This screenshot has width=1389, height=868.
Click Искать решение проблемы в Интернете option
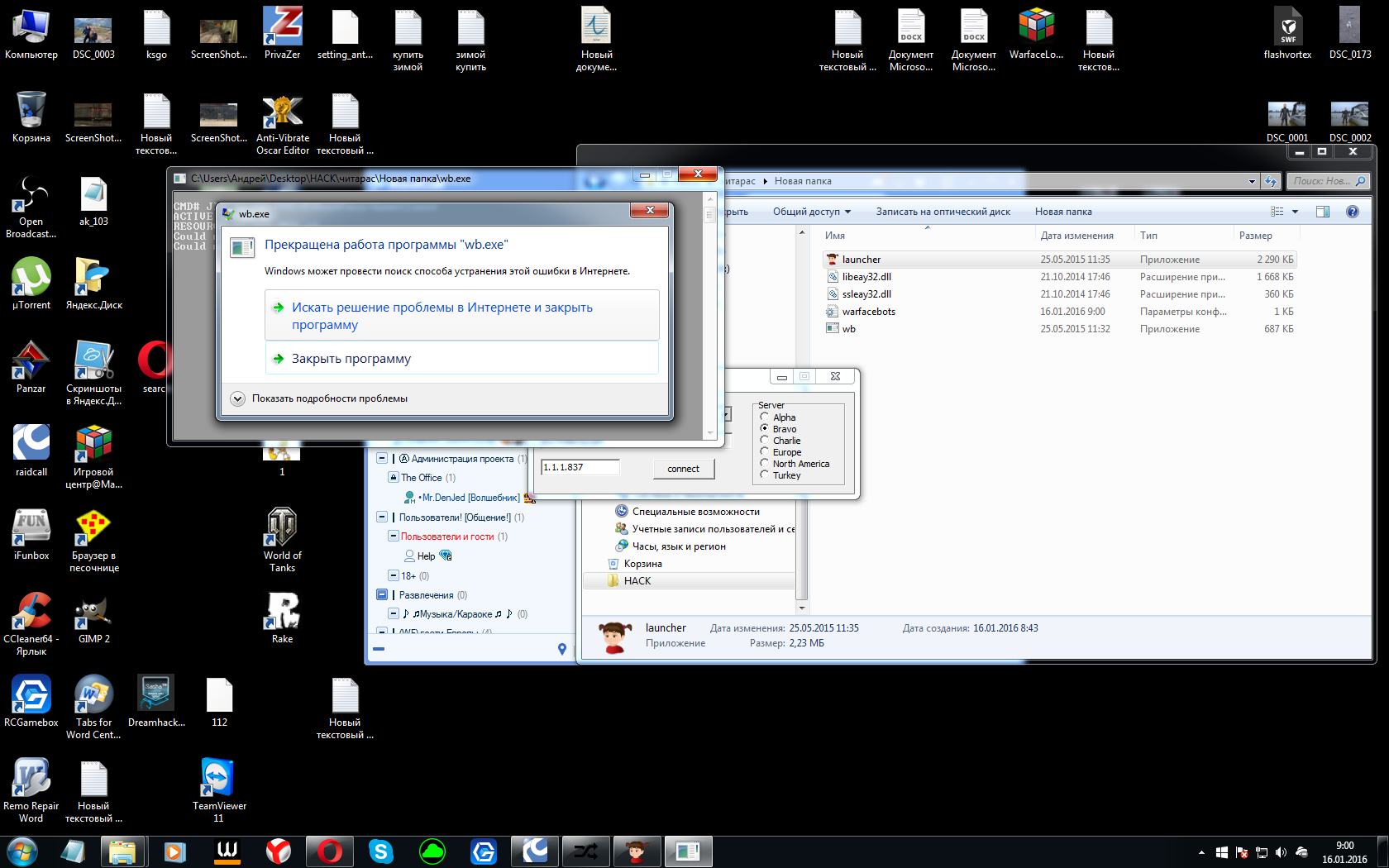tap(461, 315)
